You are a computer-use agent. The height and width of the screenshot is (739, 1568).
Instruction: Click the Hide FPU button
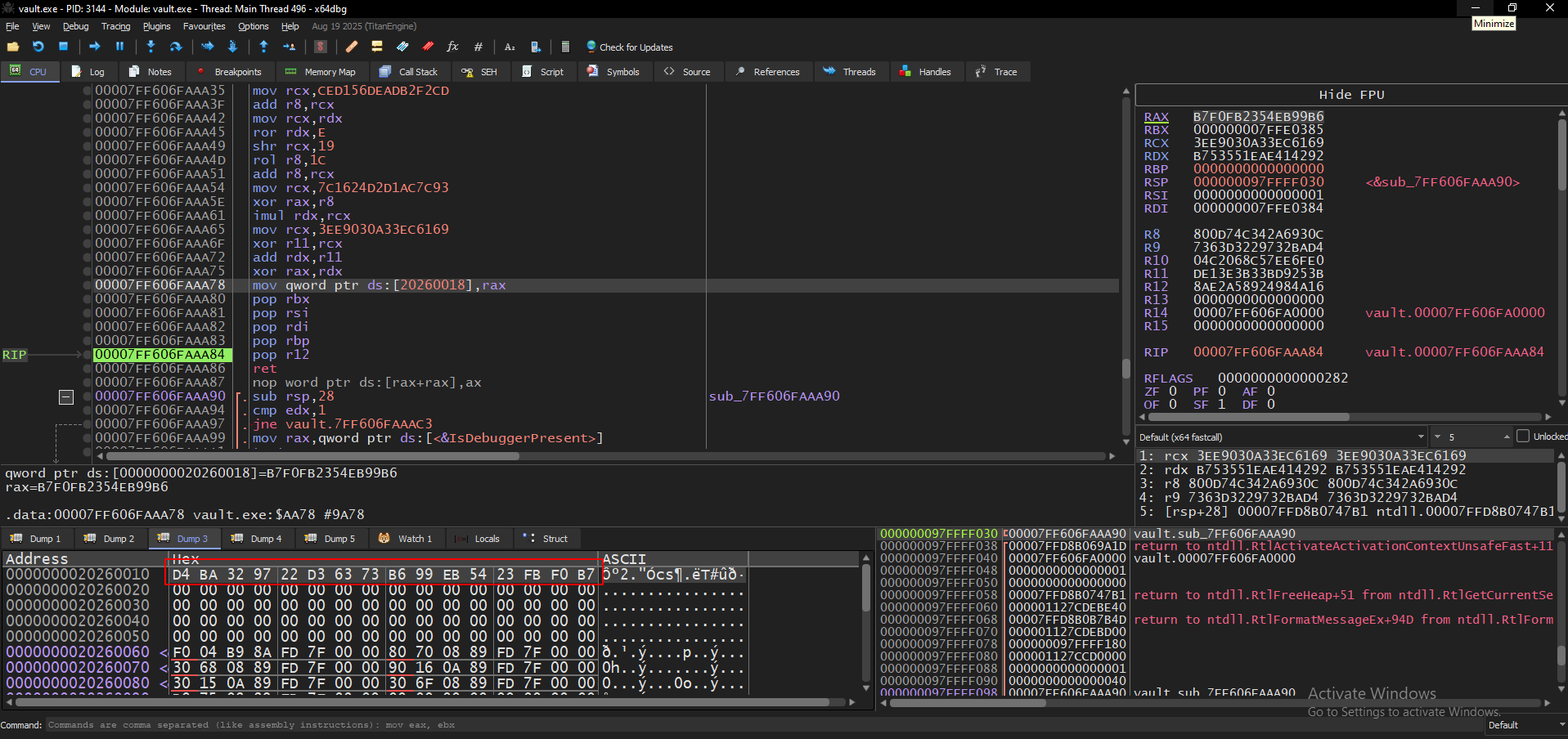click(1351, 95)
